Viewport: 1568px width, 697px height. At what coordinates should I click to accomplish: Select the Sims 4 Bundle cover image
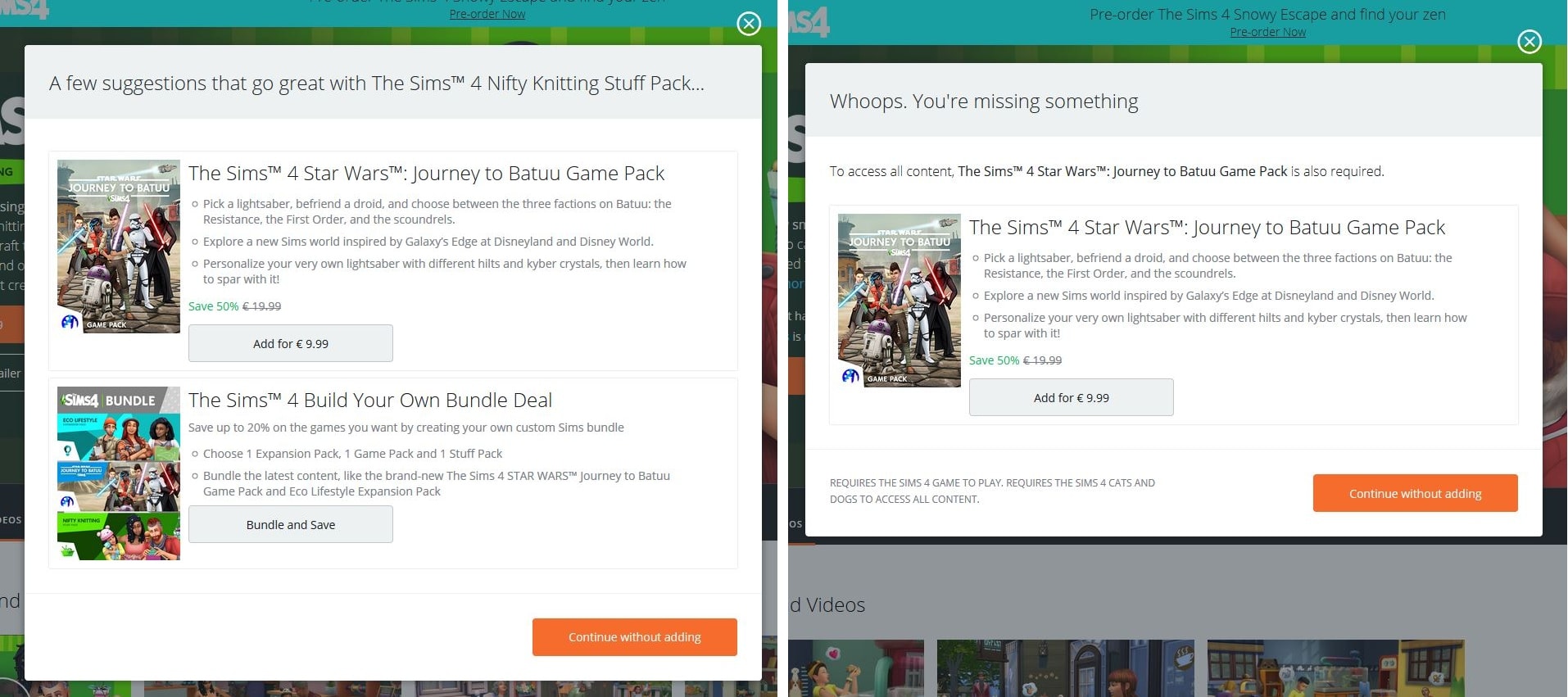(x=119, y=473)
